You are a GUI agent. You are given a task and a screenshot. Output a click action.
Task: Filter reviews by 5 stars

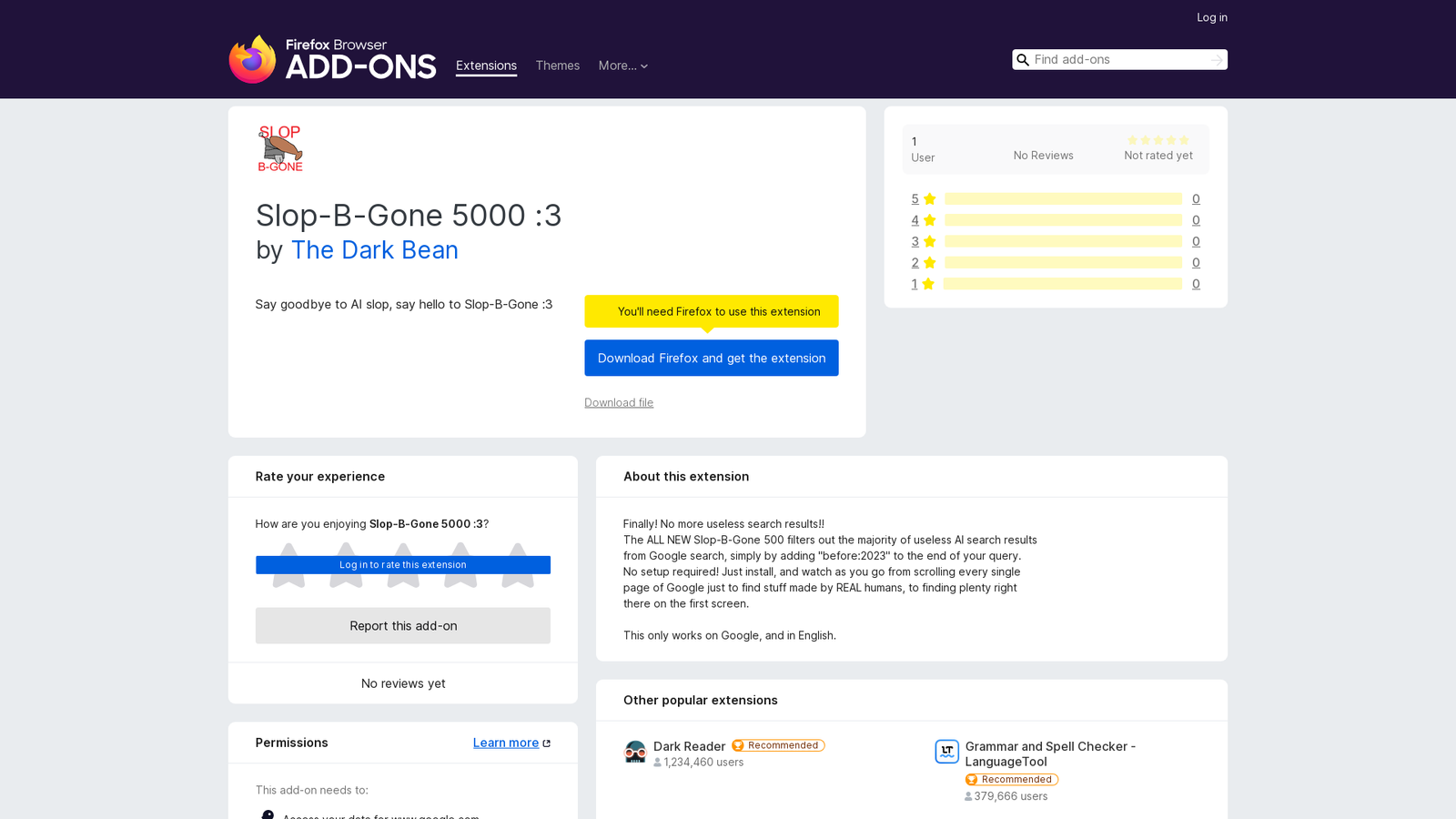click(x=924, y=199)
